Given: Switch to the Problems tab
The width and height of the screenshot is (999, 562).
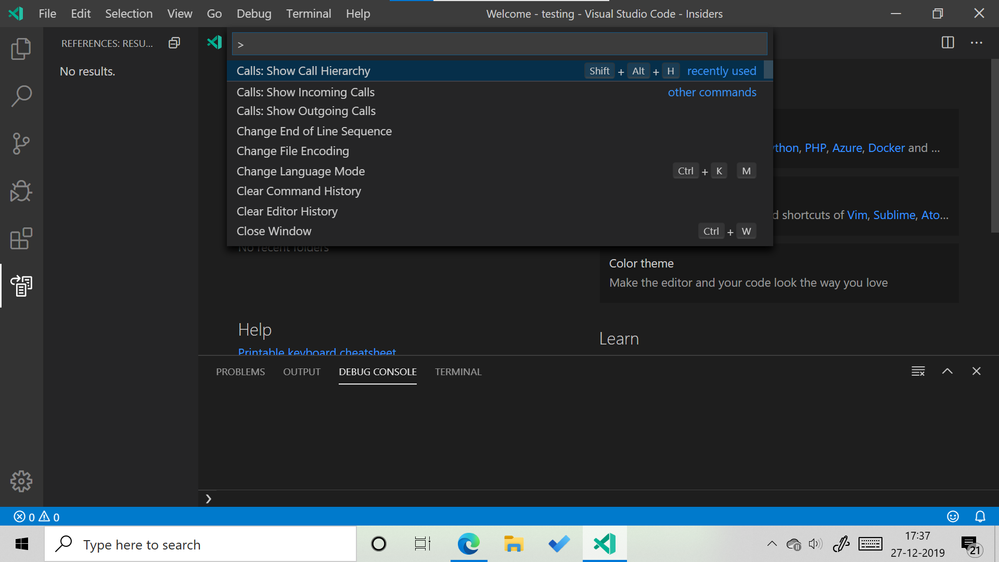Looking at the screenshot, I should pyautogui.click(x=240, y=371).
